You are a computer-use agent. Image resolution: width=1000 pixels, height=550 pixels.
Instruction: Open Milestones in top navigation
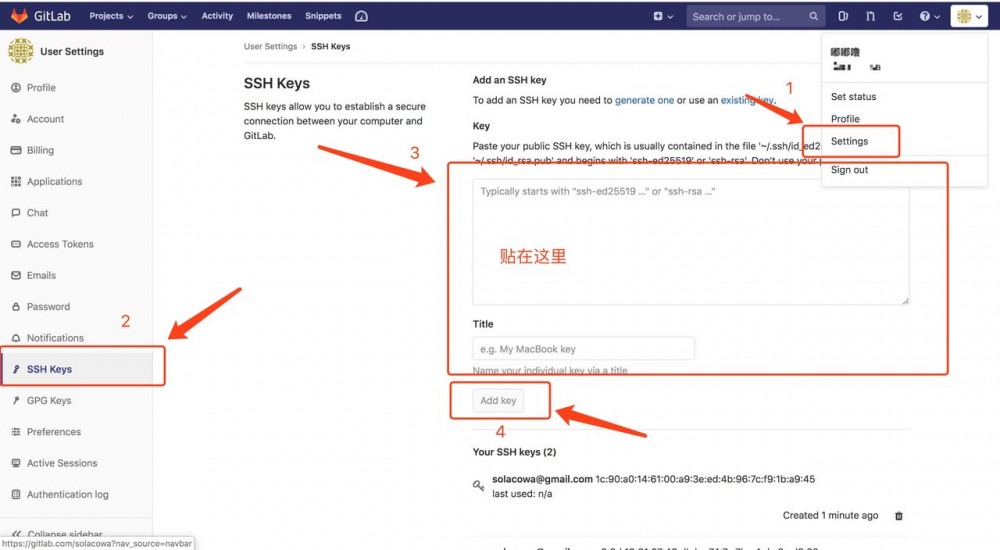[x=268, y=16]
